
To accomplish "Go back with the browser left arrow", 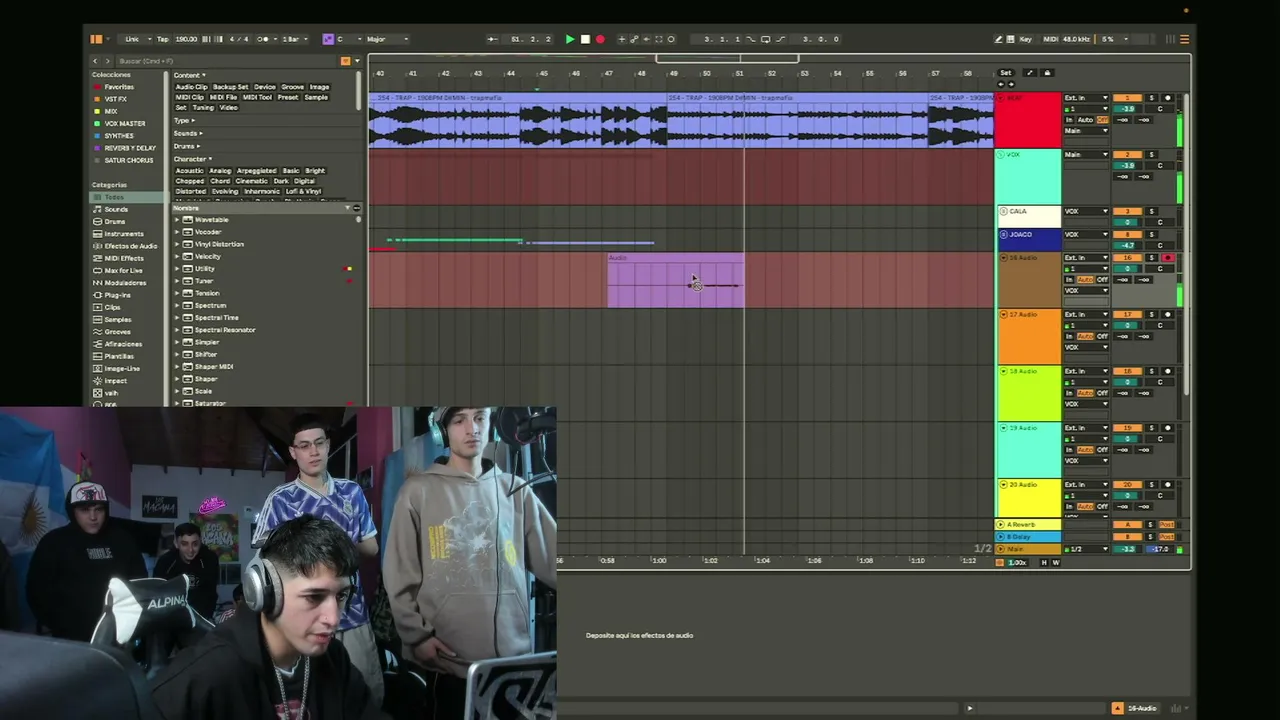I will tap(95, 61).
